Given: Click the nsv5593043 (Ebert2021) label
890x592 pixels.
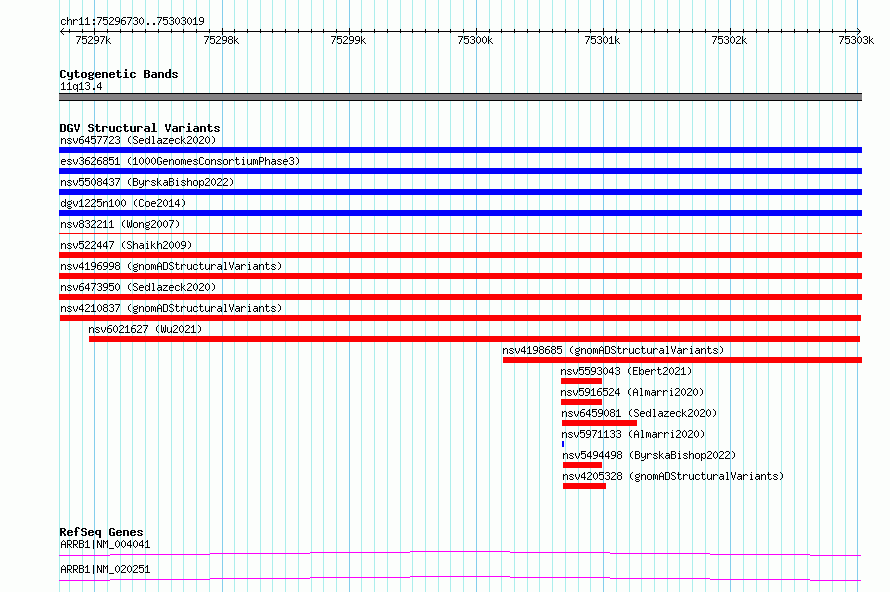Looking at the screenshot, I should point(626,371).
